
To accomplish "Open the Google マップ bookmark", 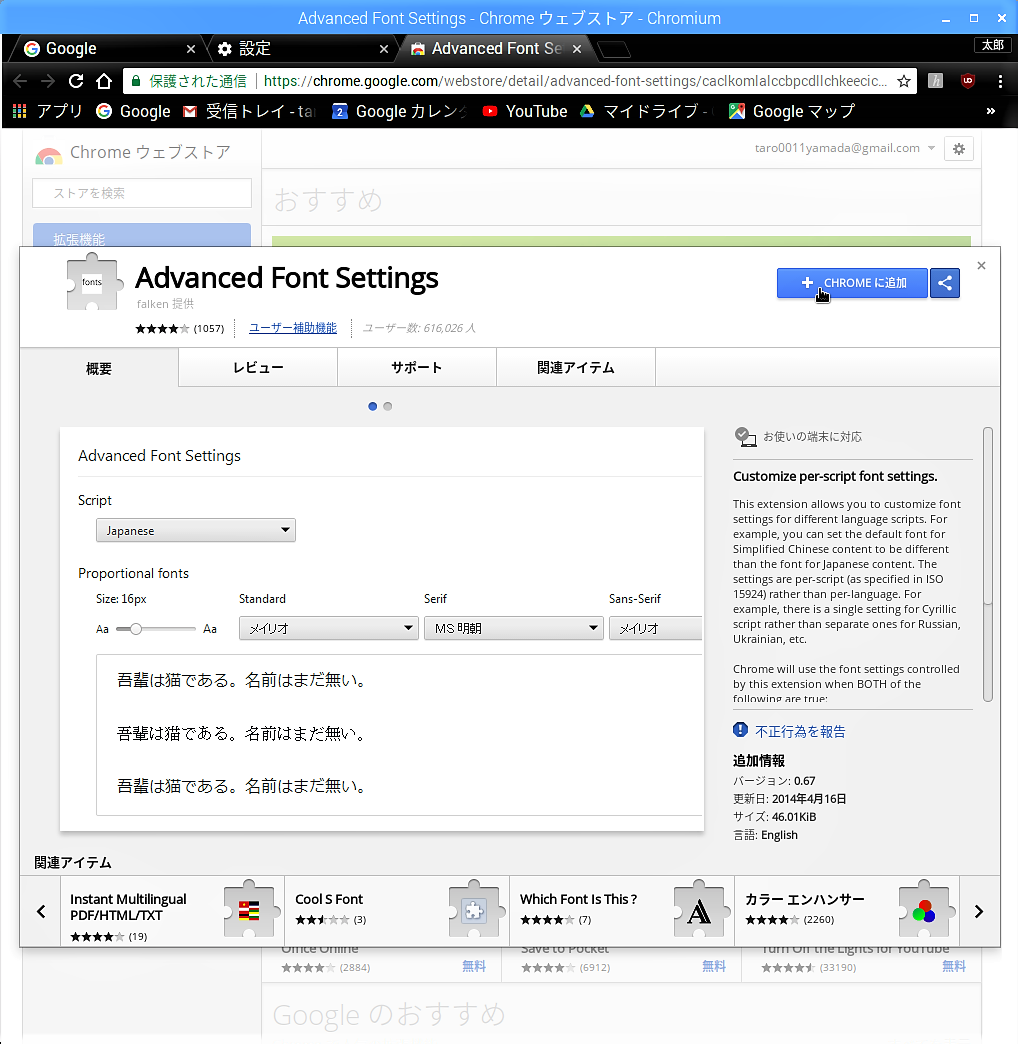I will [x=792, y=111].
